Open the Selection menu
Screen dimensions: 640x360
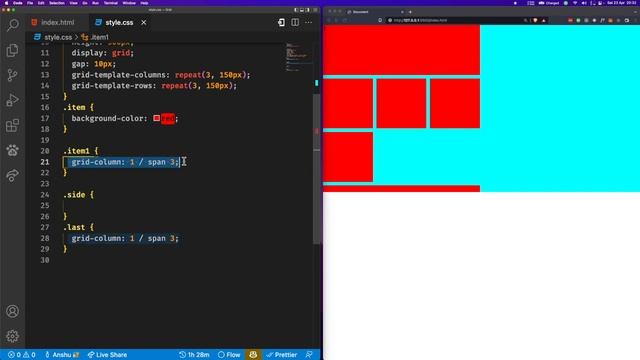57,3
